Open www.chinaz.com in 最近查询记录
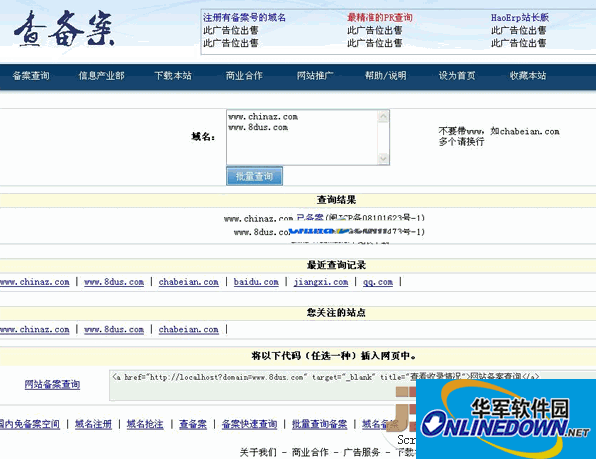 click(x=35, y=282)
